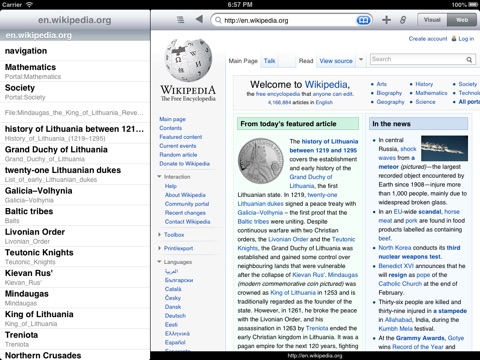Open the Benedict XVI news link
The image size is (480, 360).
pos(396,266)
